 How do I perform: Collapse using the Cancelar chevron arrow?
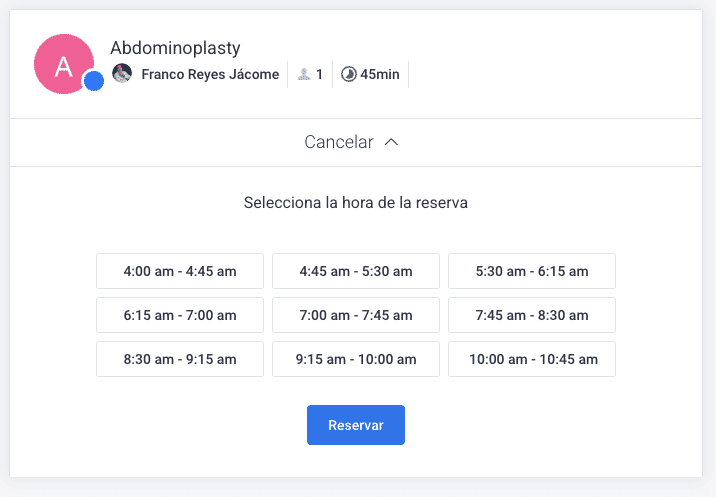click(x=391, y=142)
